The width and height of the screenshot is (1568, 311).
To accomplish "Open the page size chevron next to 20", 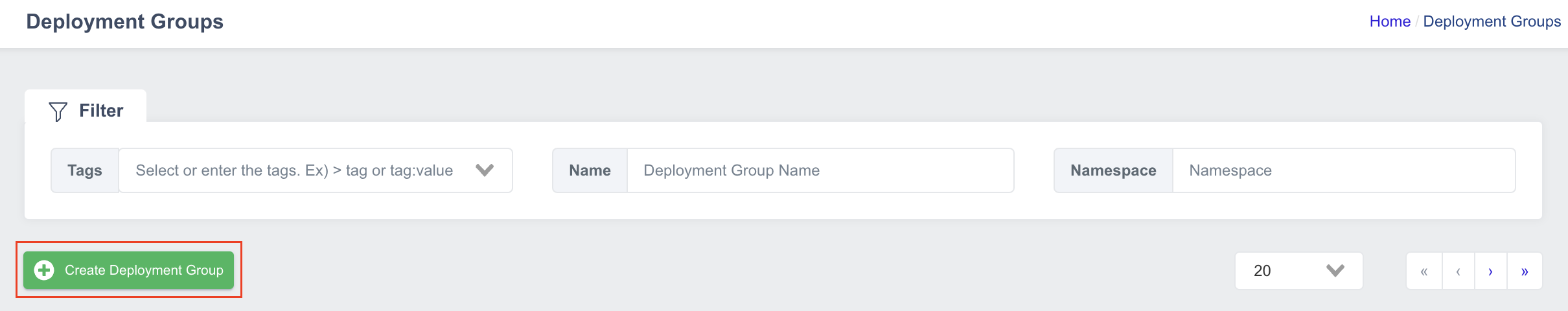I will pos(1335,271).
